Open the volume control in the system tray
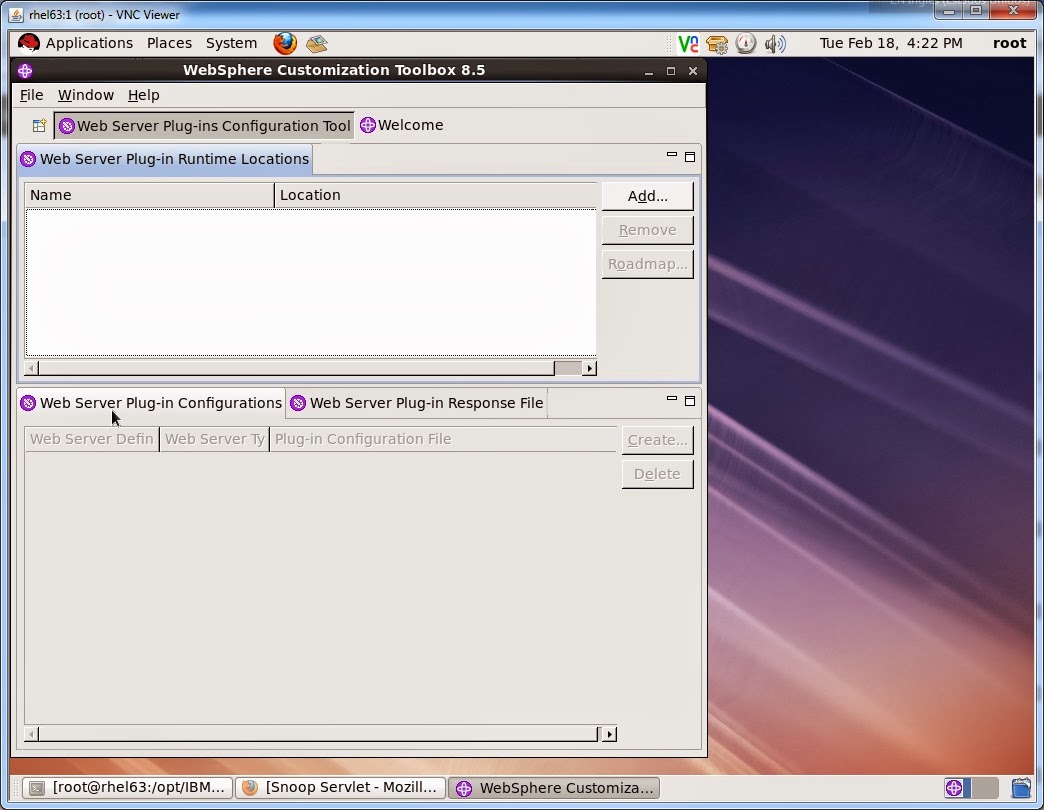 point(774,43)
